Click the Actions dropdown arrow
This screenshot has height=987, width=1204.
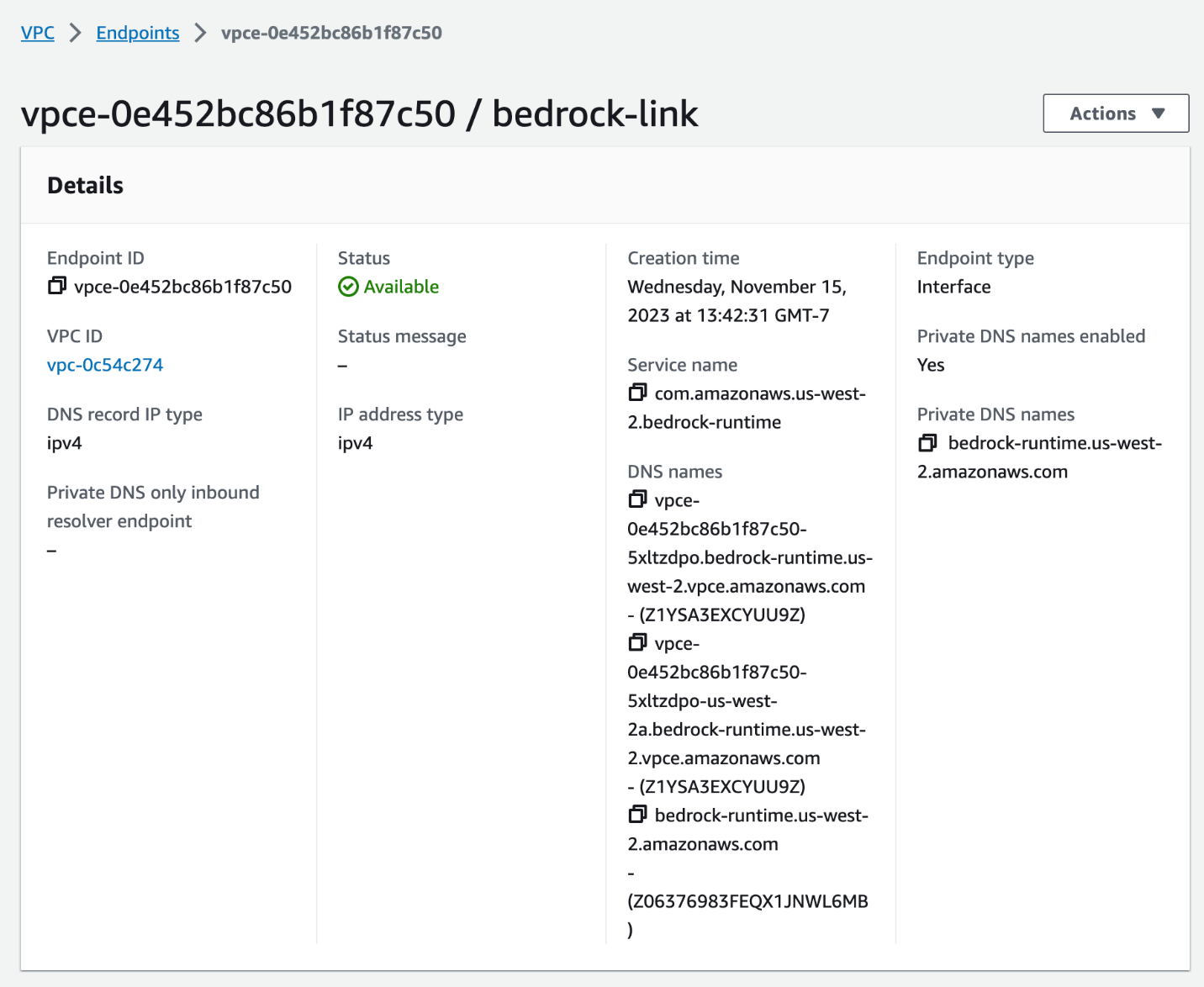(x=1161, y=113)
